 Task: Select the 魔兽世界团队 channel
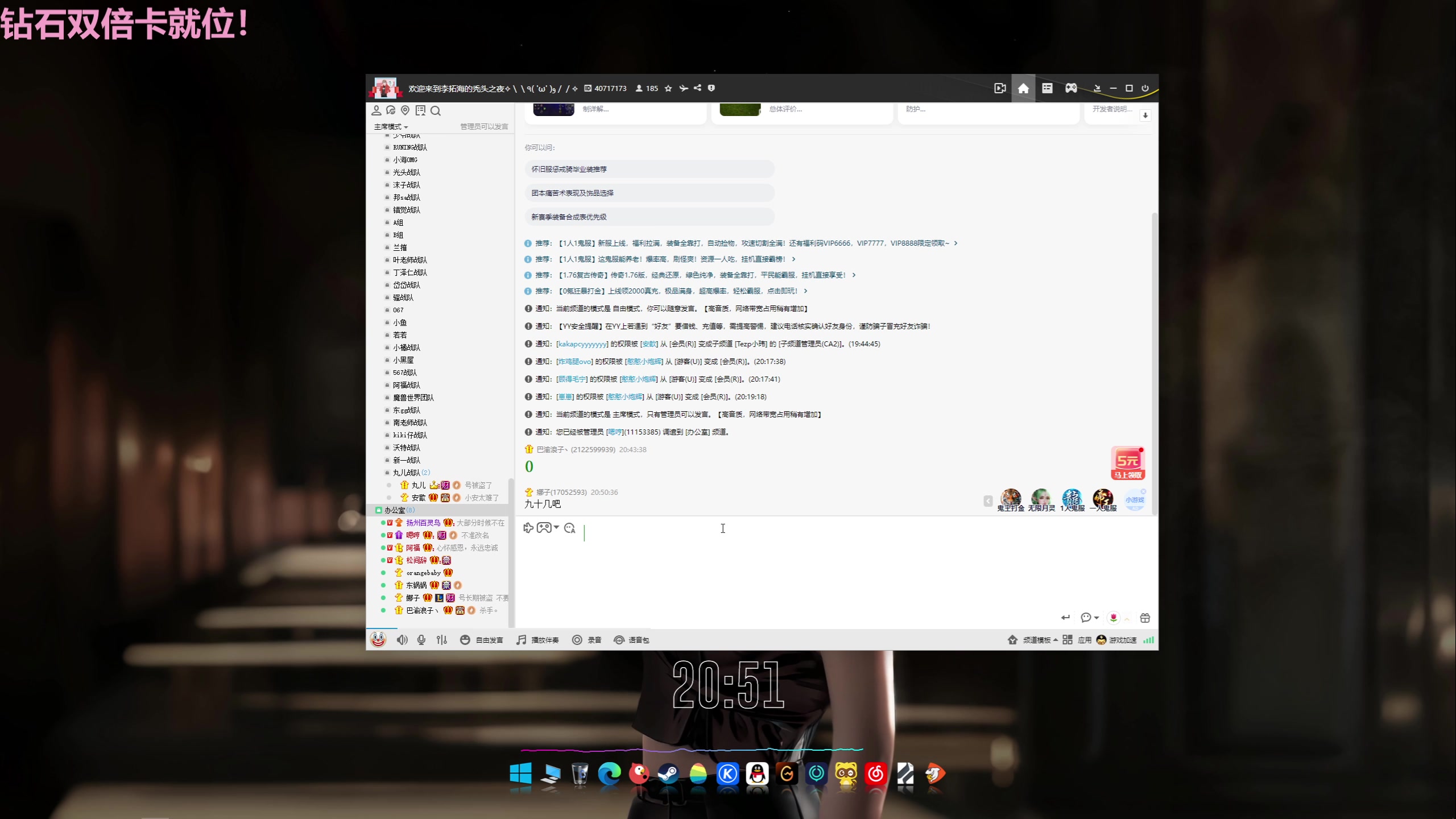[x=413, y=398]
